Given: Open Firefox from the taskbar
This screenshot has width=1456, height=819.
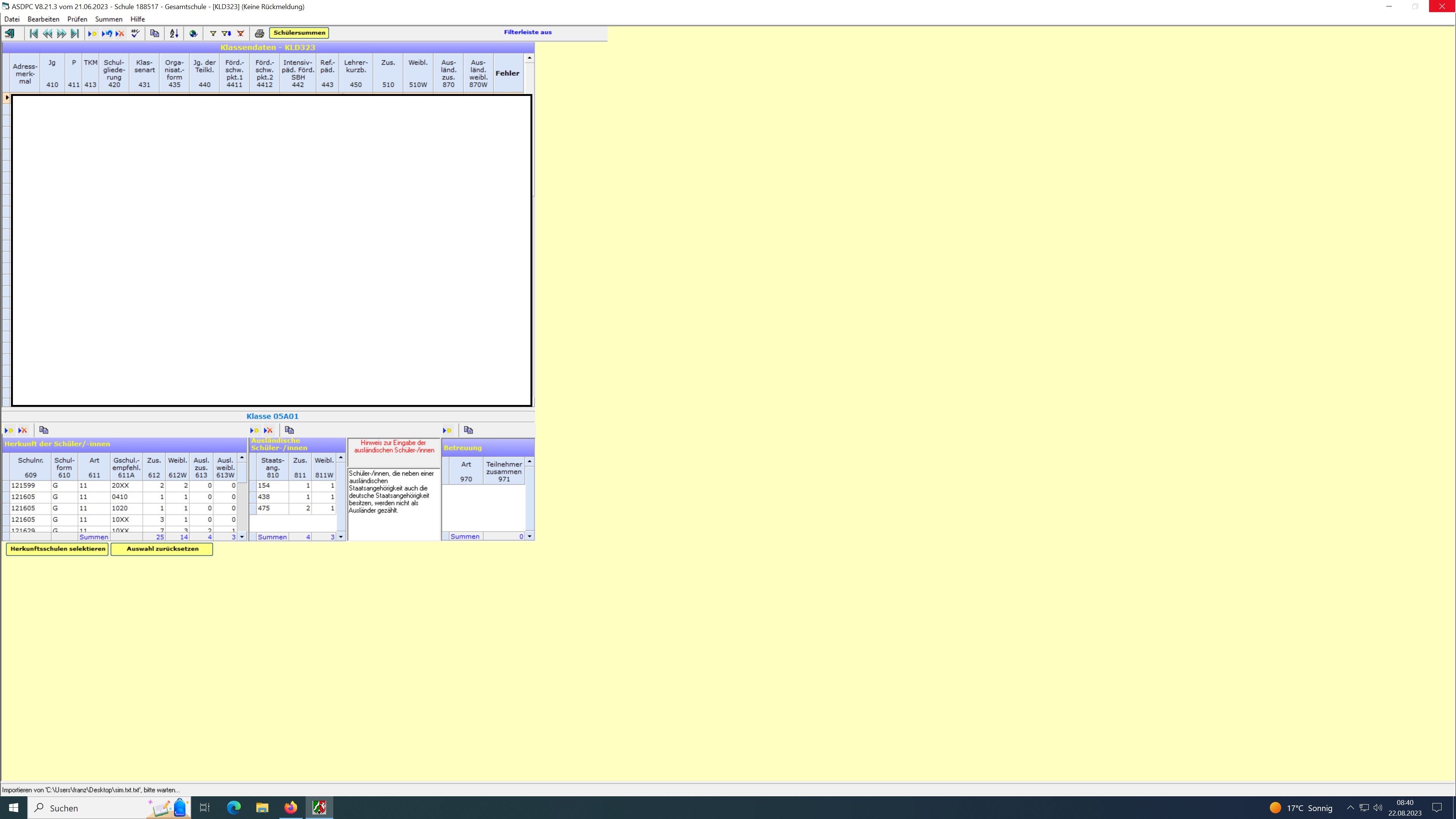Looking at the screenshot, I should 290,808.
